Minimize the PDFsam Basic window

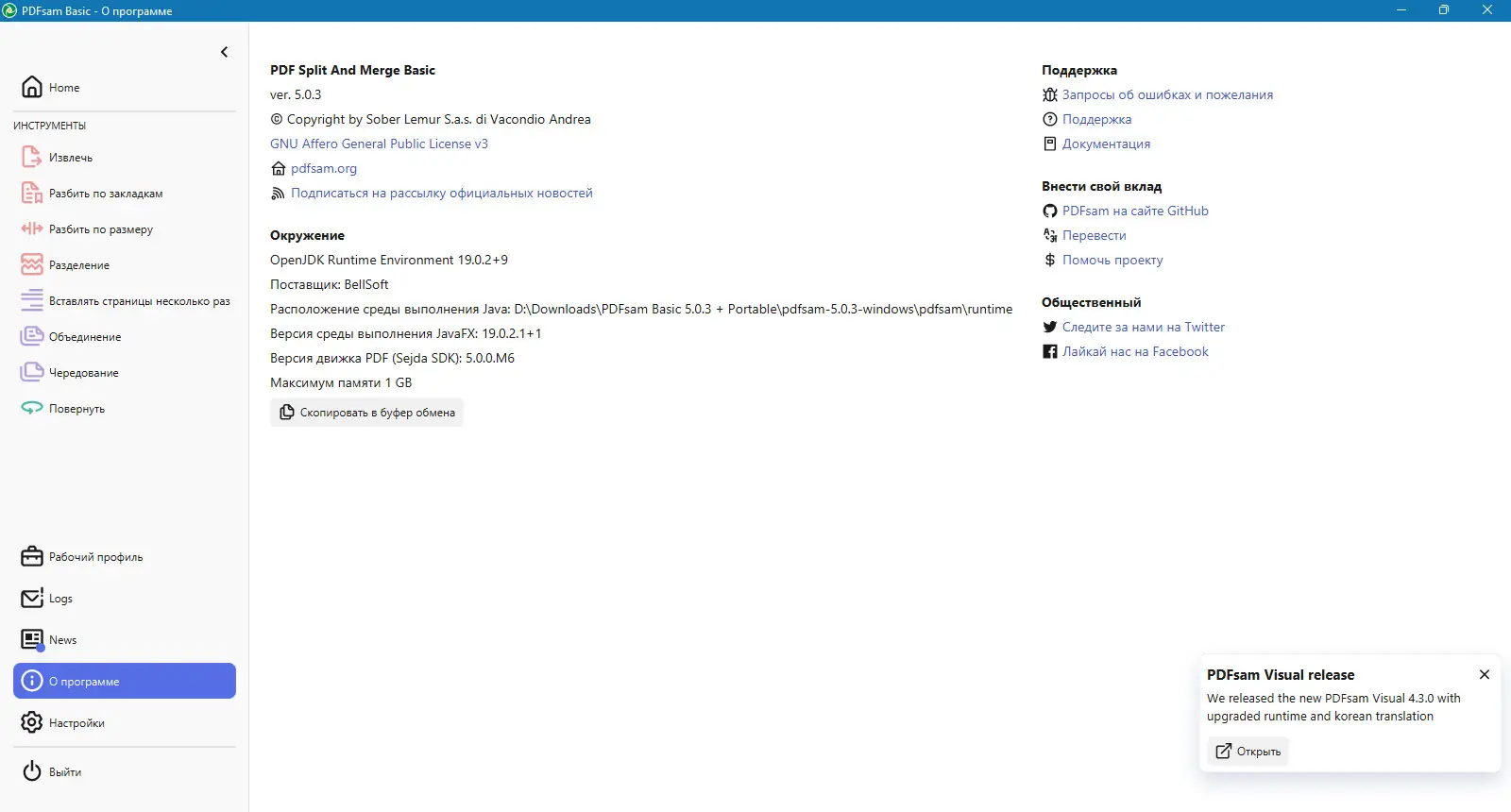click(1401, 10)
